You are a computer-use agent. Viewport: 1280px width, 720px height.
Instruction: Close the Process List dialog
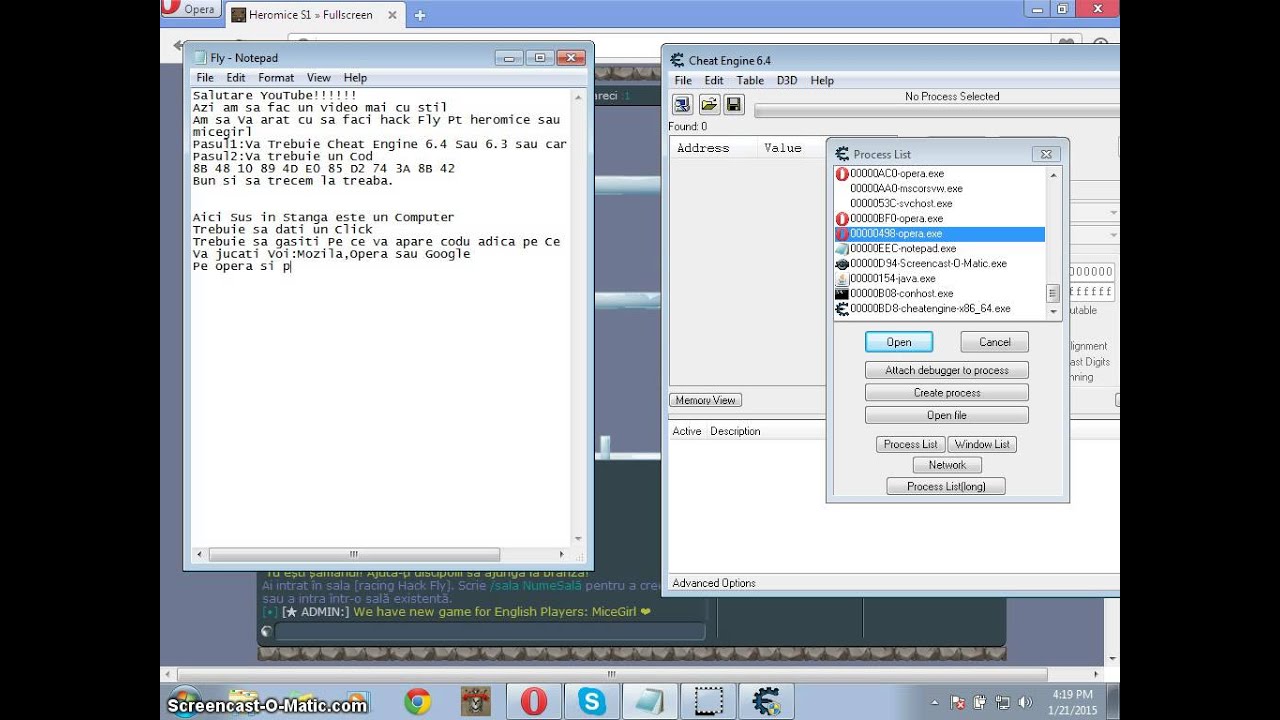[1046, 154]
